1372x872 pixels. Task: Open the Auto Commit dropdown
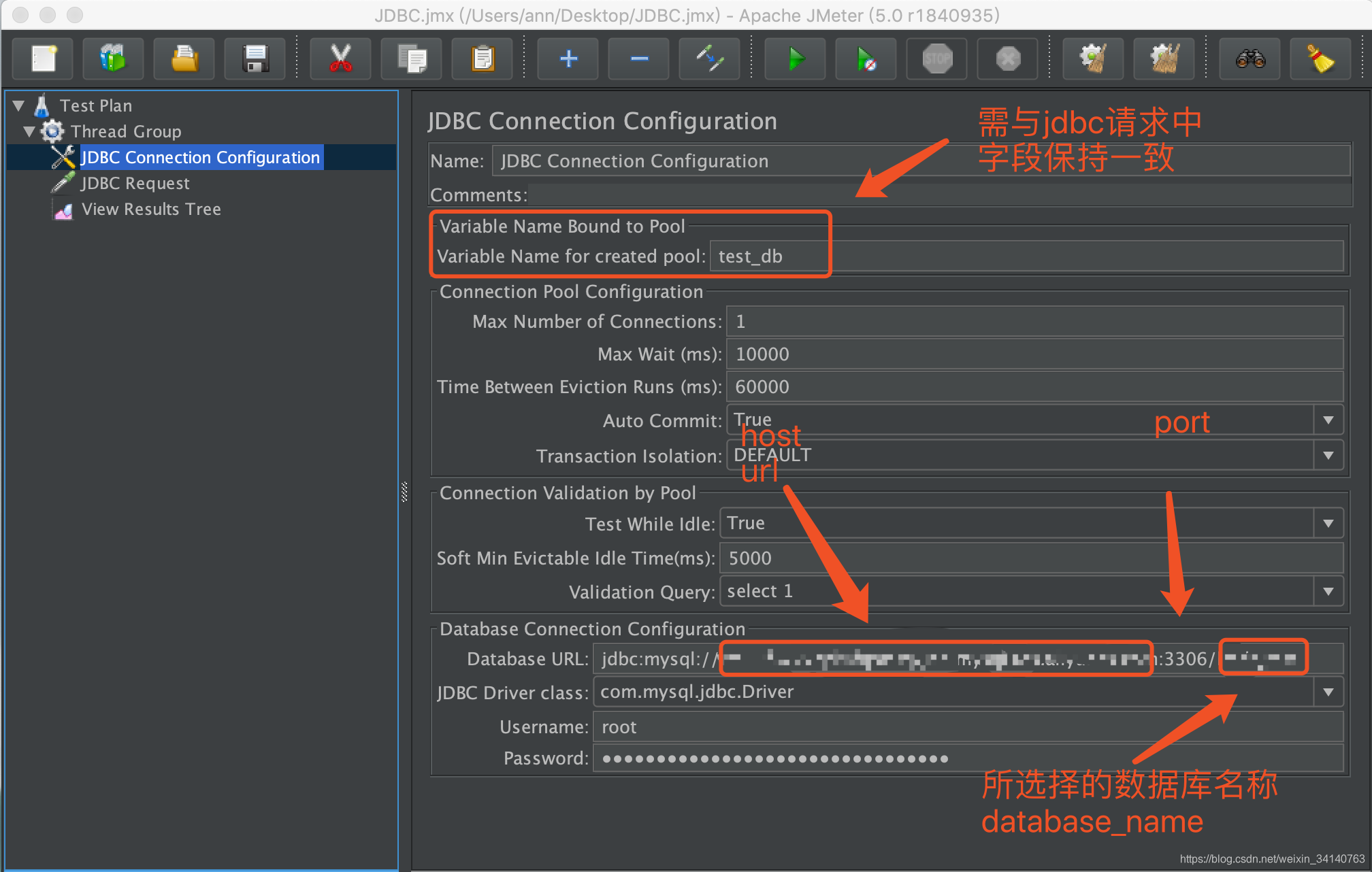coord(1328,420)
